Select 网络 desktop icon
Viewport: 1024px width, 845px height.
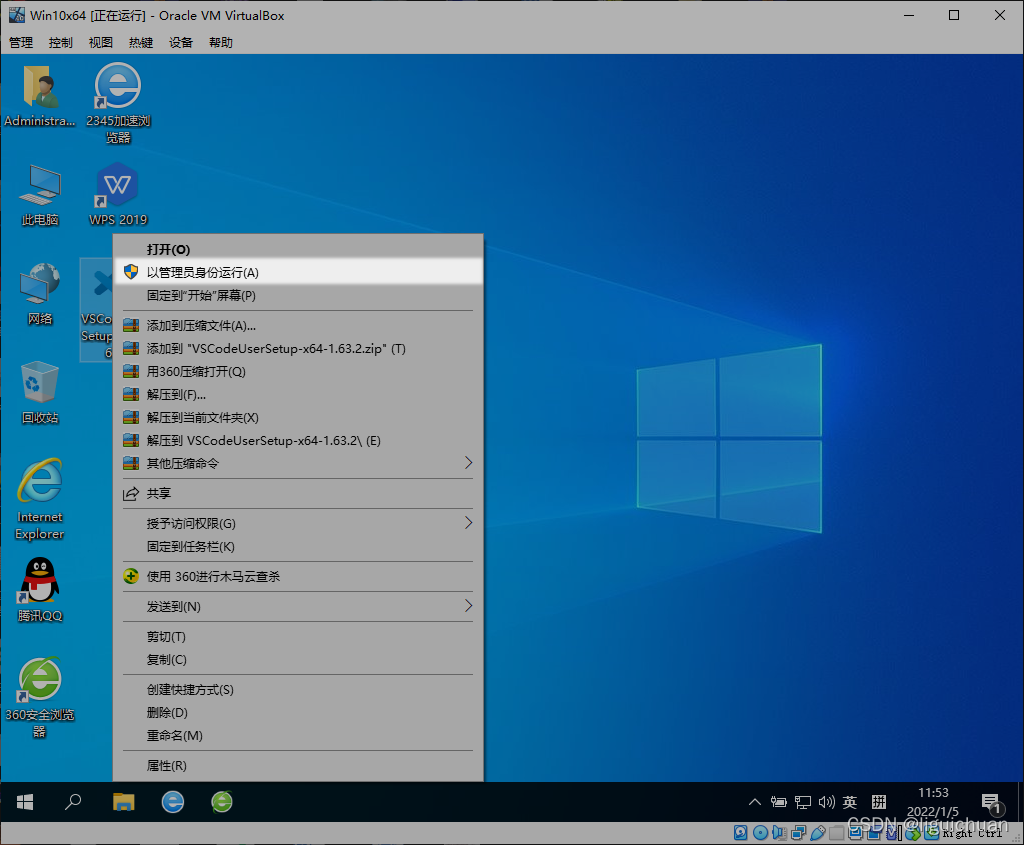40,293
